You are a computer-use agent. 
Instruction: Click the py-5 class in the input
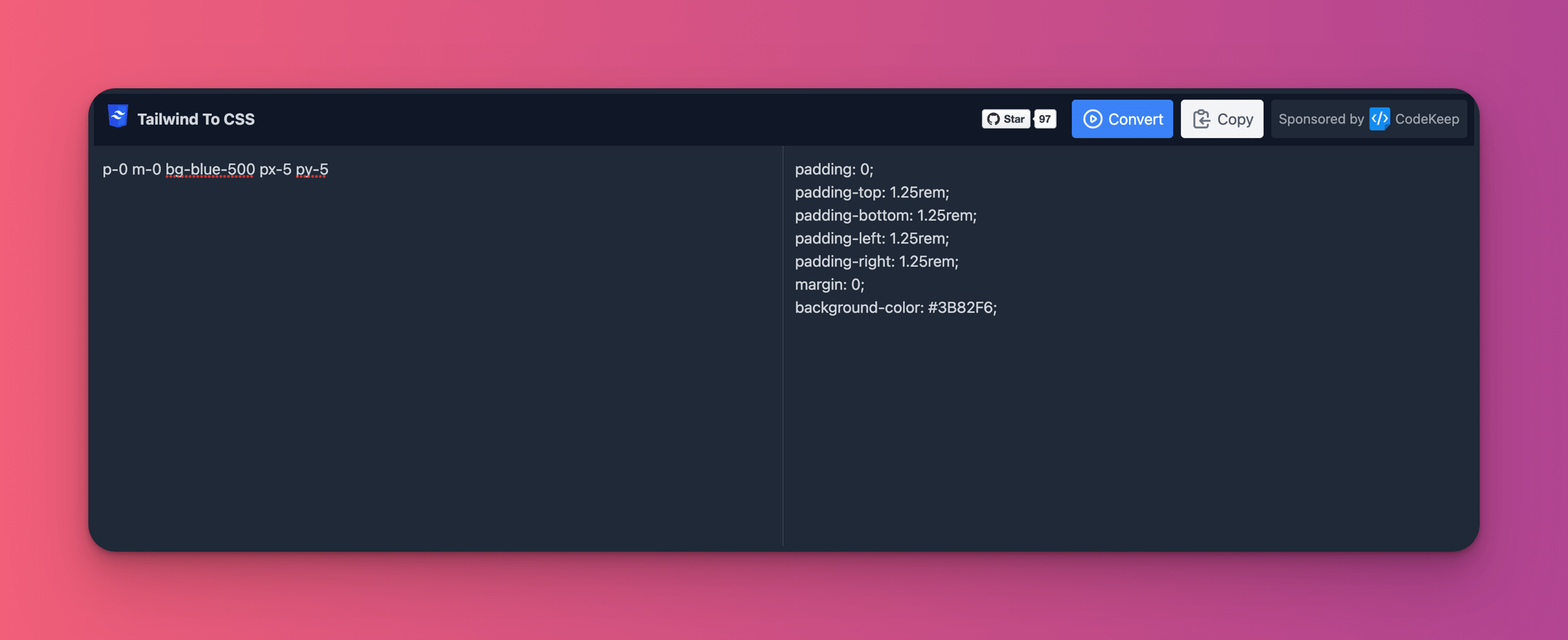311,170
